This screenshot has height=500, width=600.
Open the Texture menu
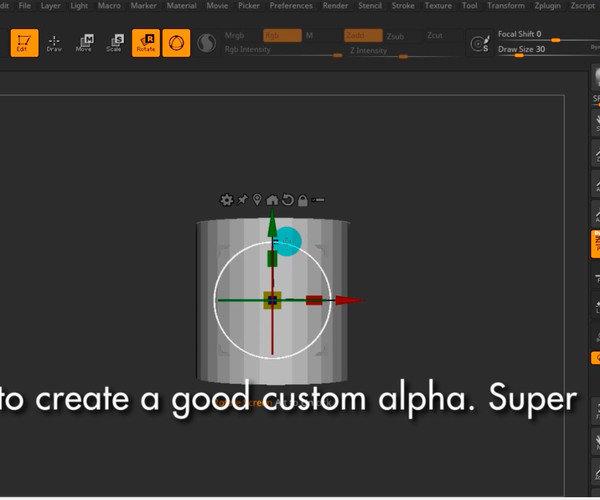tap(438, 6)
